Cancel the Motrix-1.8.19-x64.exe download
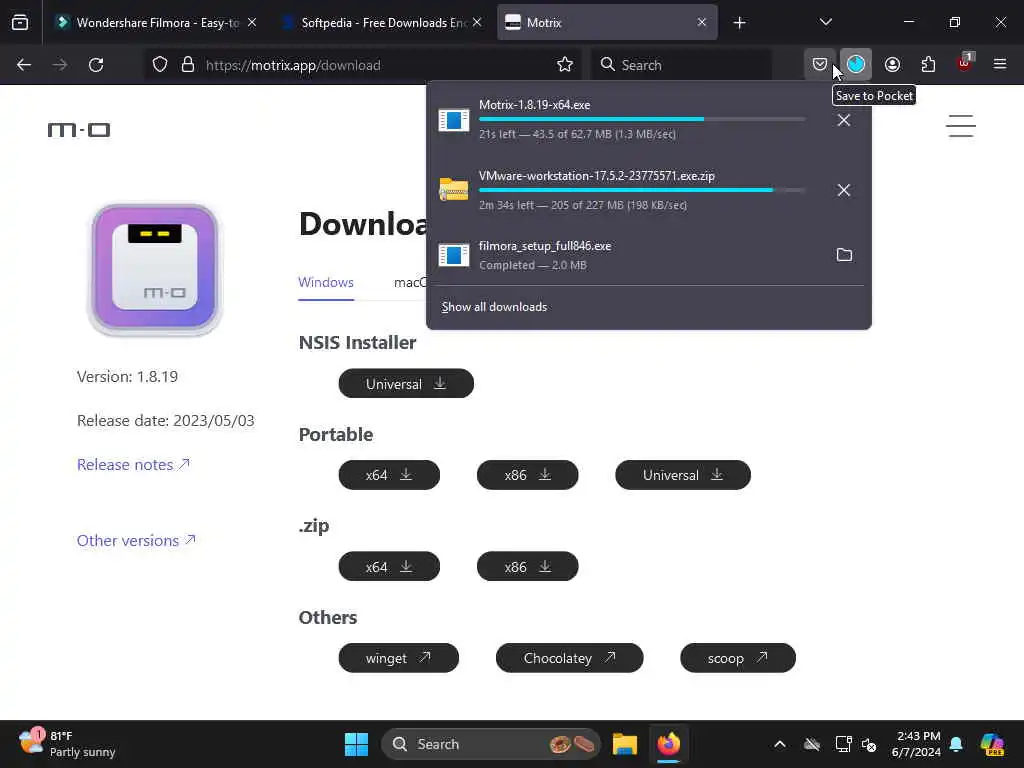 tap(843, 120)
